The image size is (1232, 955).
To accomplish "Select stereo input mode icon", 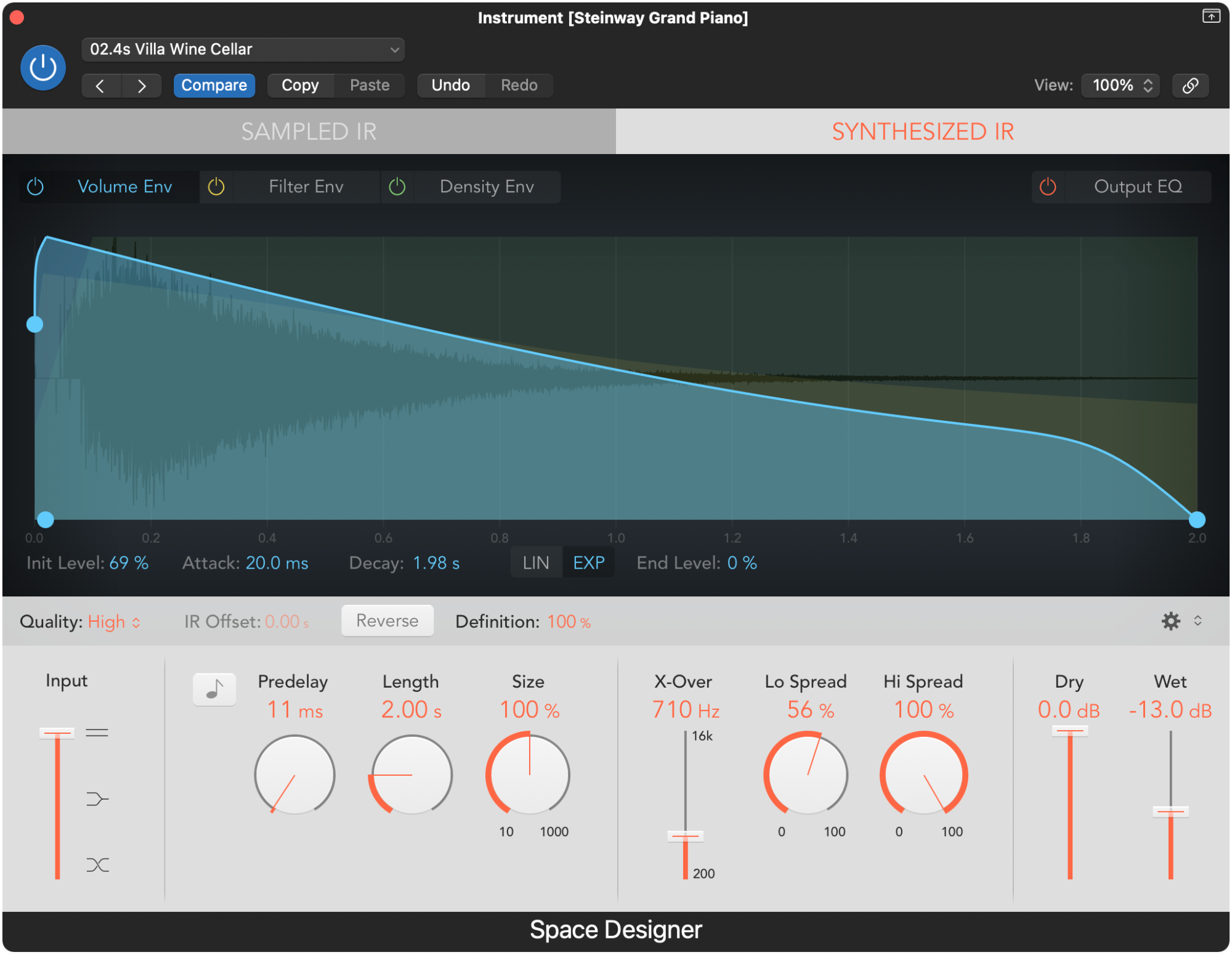I will tap(97, 733).
